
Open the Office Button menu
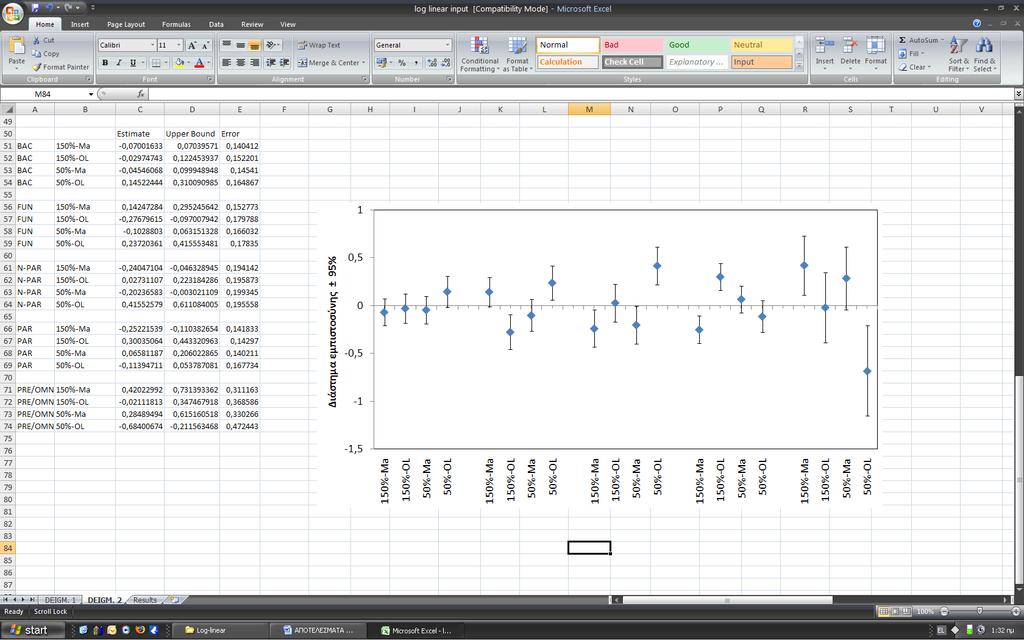coord(12,14)
